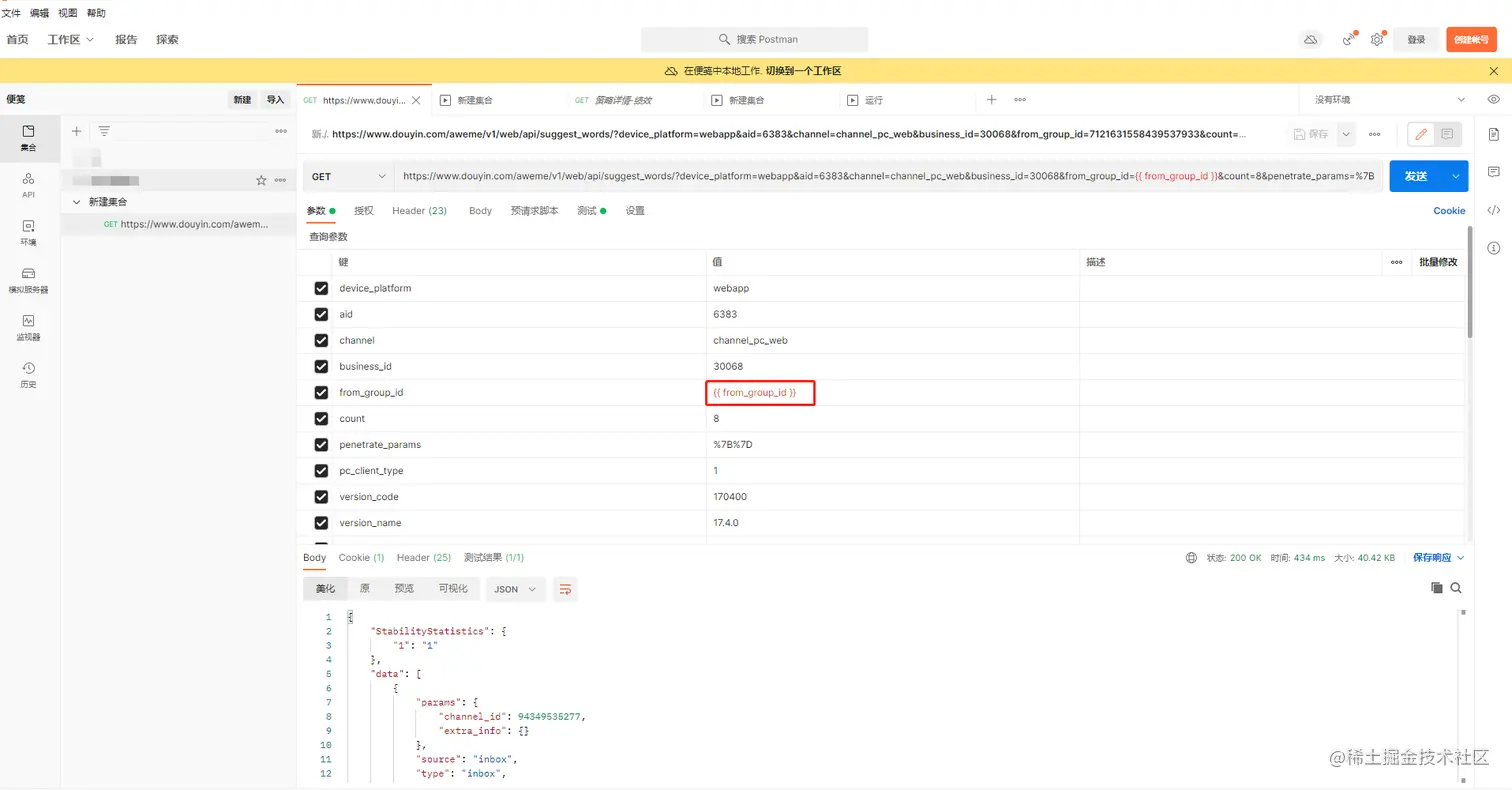Uncheck the device_platform parameter
The width and height of the screenshot is (1512, 790).
tap(321, 288)
